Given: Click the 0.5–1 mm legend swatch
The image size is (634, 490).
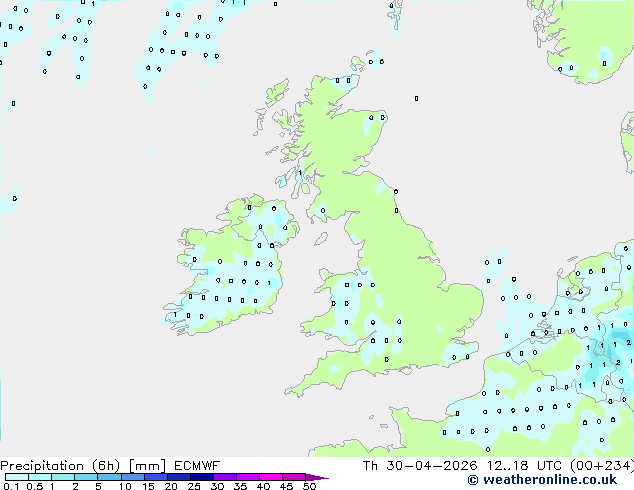Looking at the screenshot, I should pyautogui.click(x=40, y=477).
